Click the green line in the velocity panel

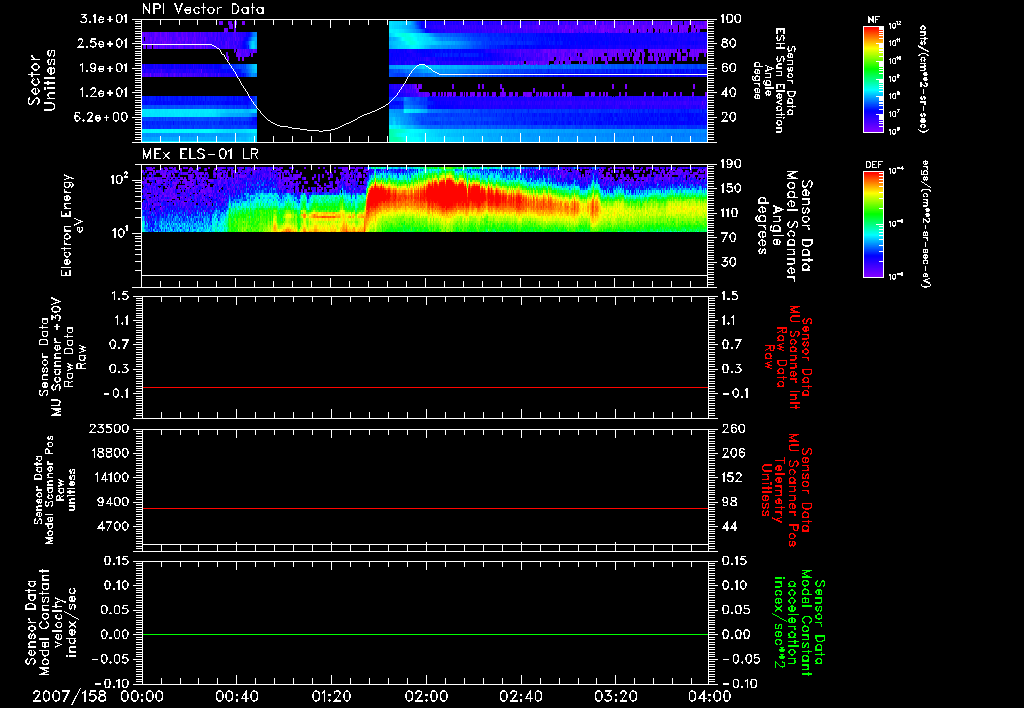pos(424,635)
